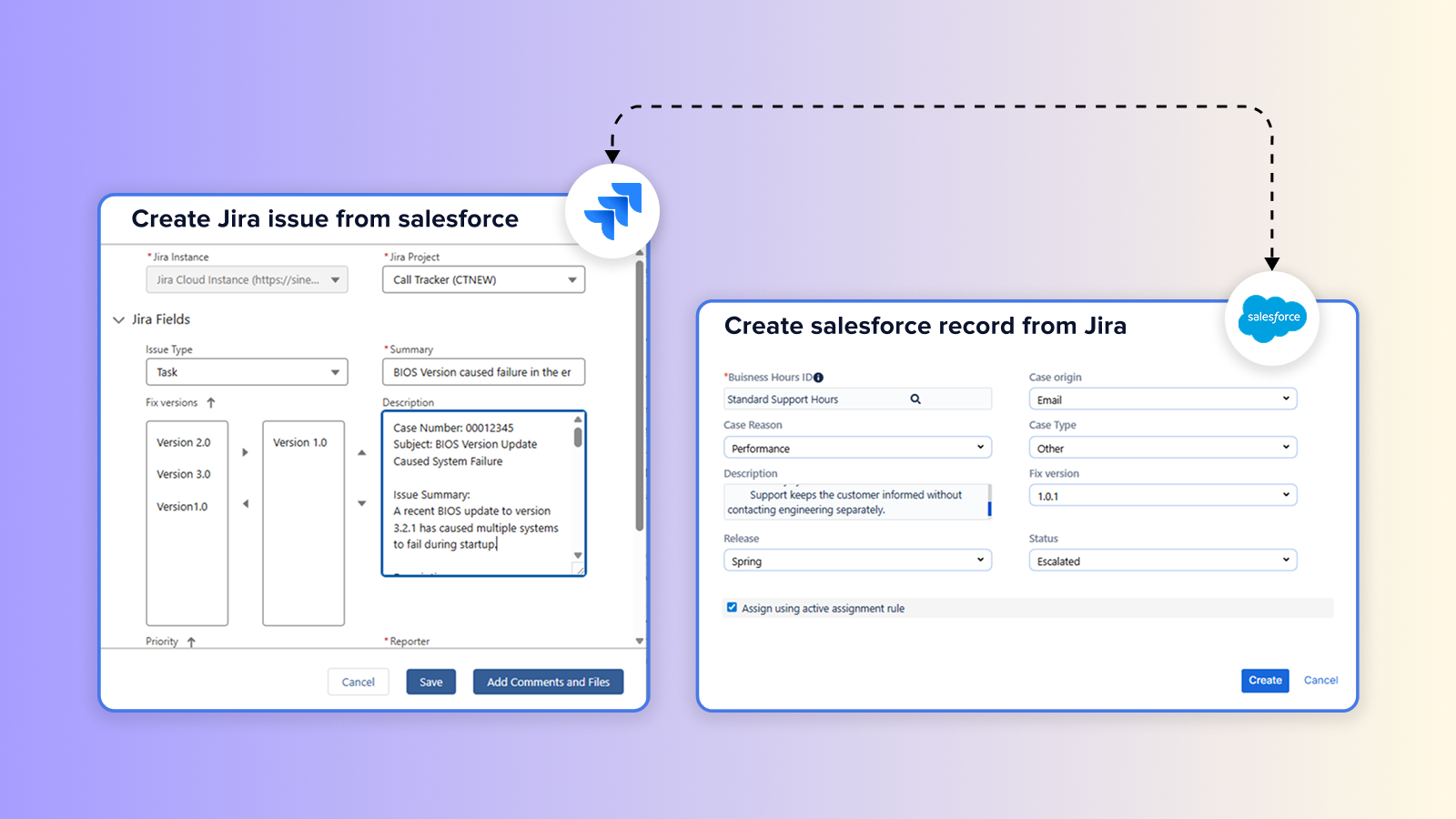Viewport: 1456px width, 819px height.
Task: Move selected version right with arrow
Action: 245,452
